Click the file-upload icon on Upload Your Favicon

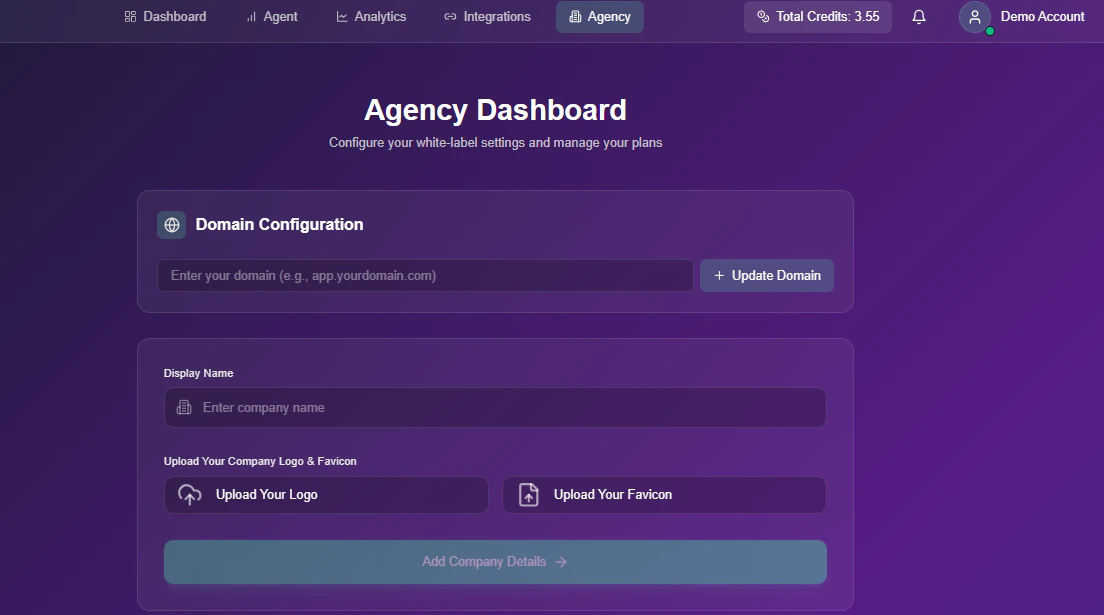tap(528, 494)
